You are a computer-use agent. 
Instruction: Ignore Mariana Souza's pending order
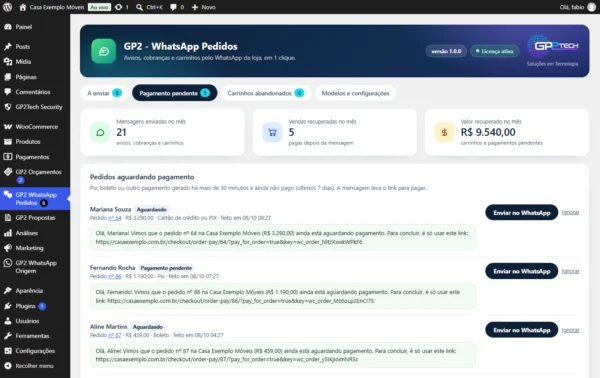coord(571,212)
